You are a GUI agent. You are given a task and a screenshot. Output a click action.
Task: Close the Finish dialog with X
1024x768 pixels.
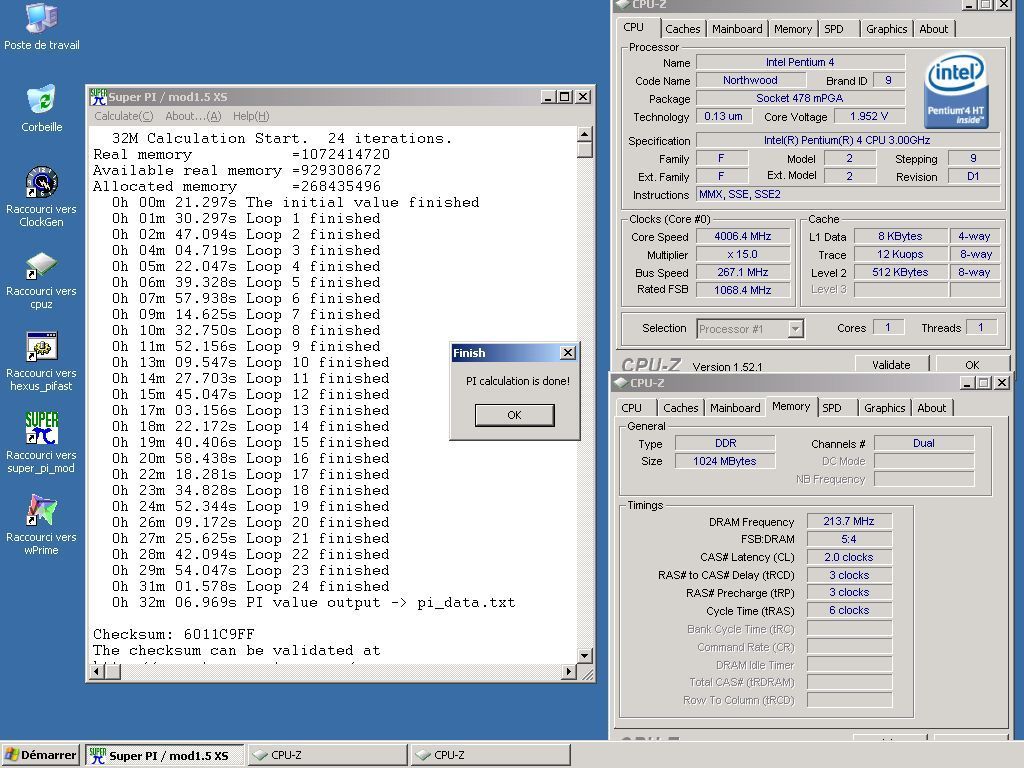[x=568, y=353]
